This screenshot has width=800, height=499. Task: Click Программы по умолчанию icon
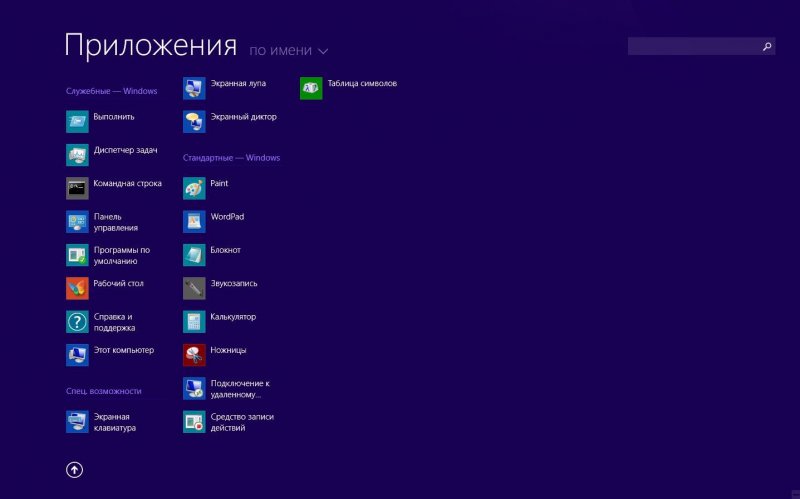coord(77,255)
